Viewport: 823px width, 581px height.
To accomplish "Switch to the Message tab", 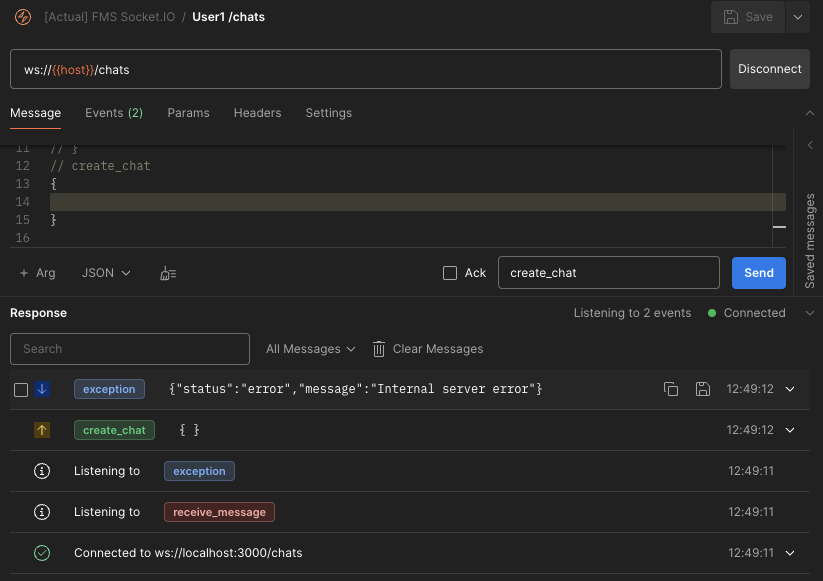I will click(x=36, y=113).
